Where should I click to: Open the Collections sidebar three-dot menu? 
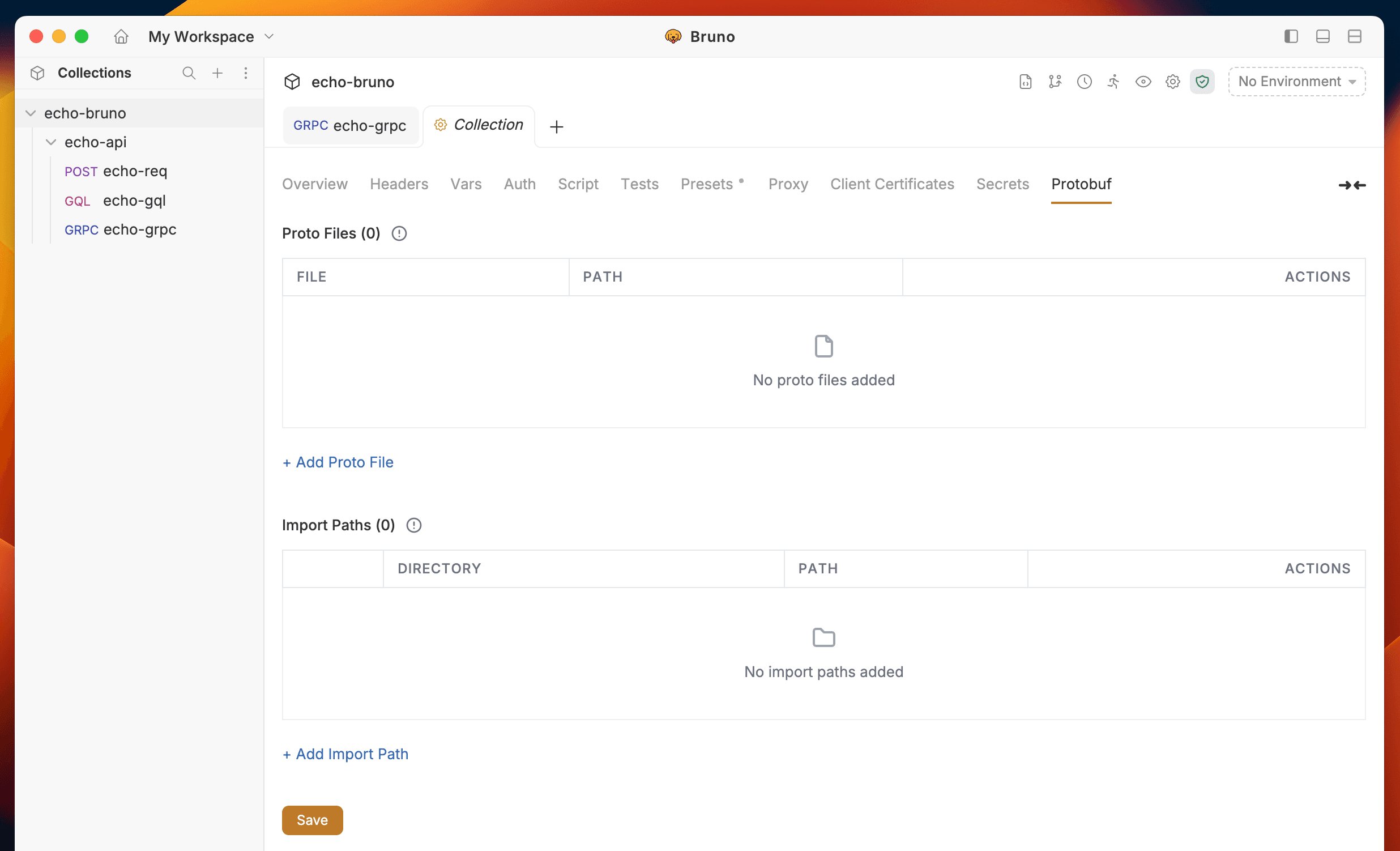coord(245,73)
